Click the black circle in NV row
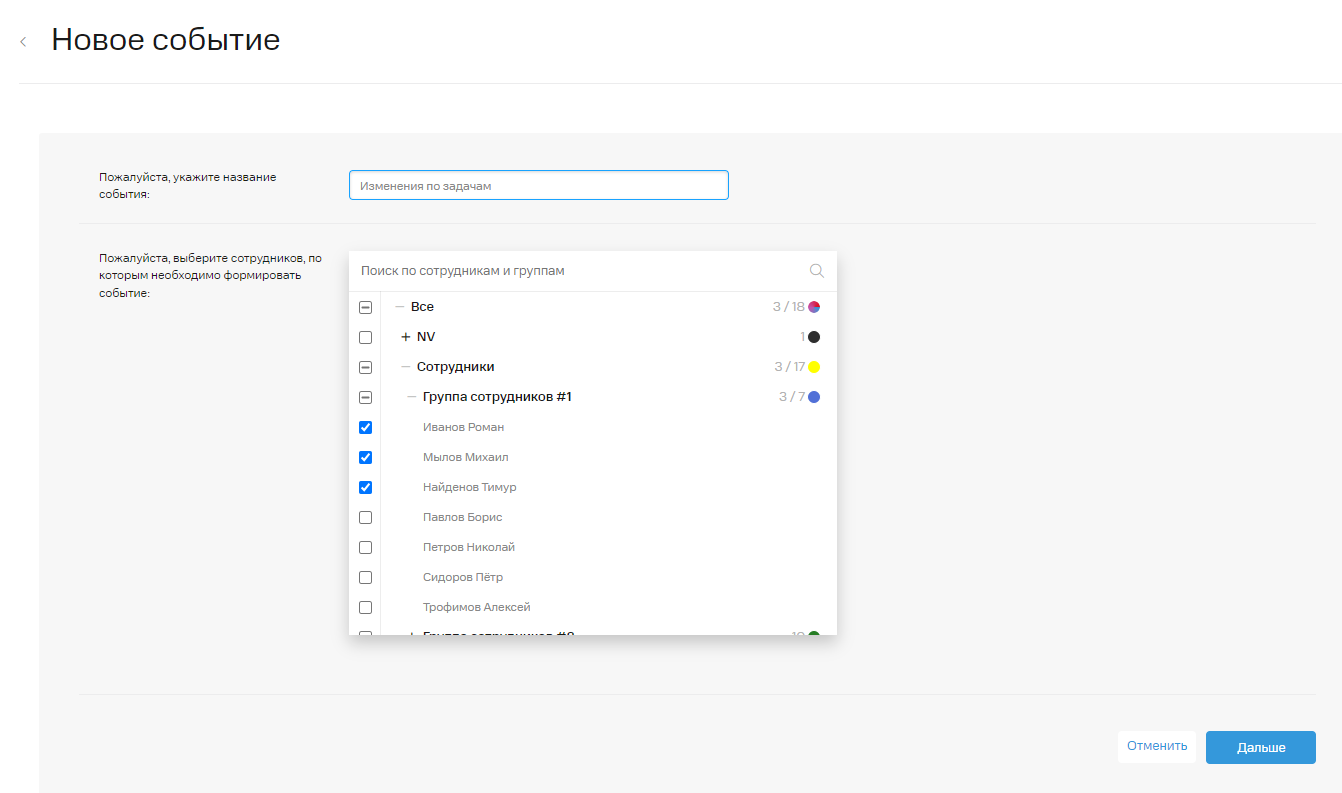Image resolution: width=1342 pixels, height=793 pixels. click(x=814, y=337)
